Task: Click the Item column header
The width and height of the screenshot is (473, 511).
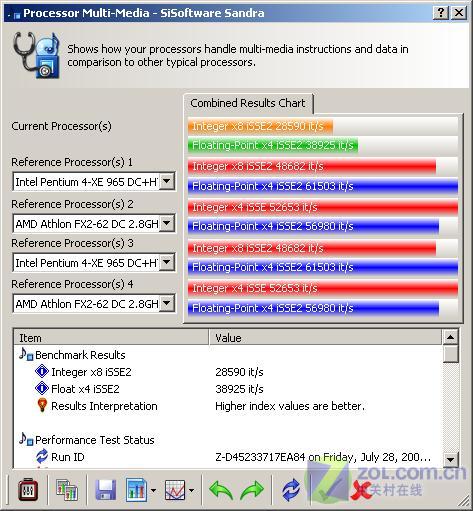Action: [111, 338]
